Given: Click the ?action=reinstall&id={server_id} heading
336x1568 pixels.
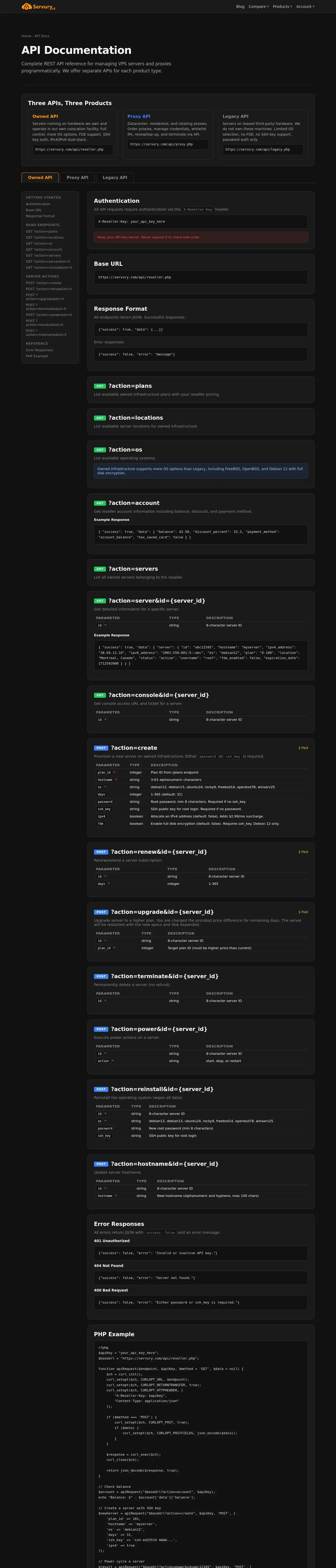Looking at the screenshot, I should pos(162,1089).
